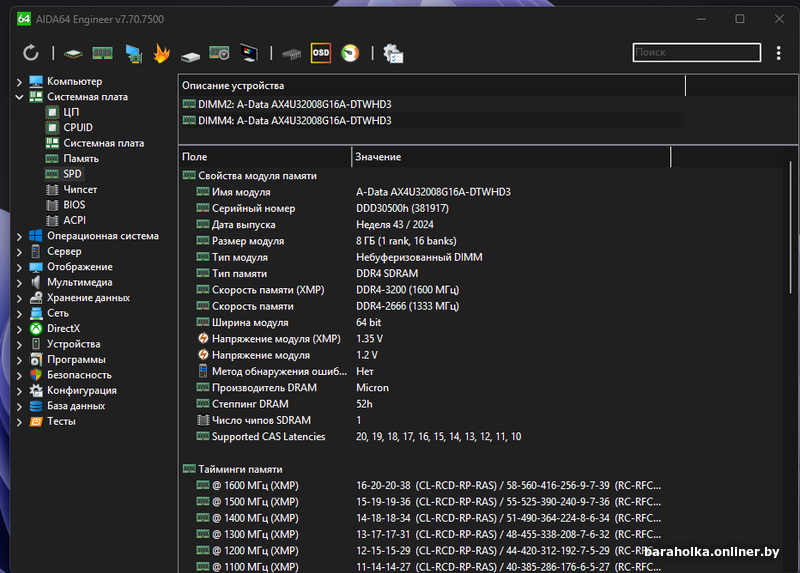Click the Компьютер monitor icon
The height and width of the screenshot is (573, 800).
click(36, 81)
